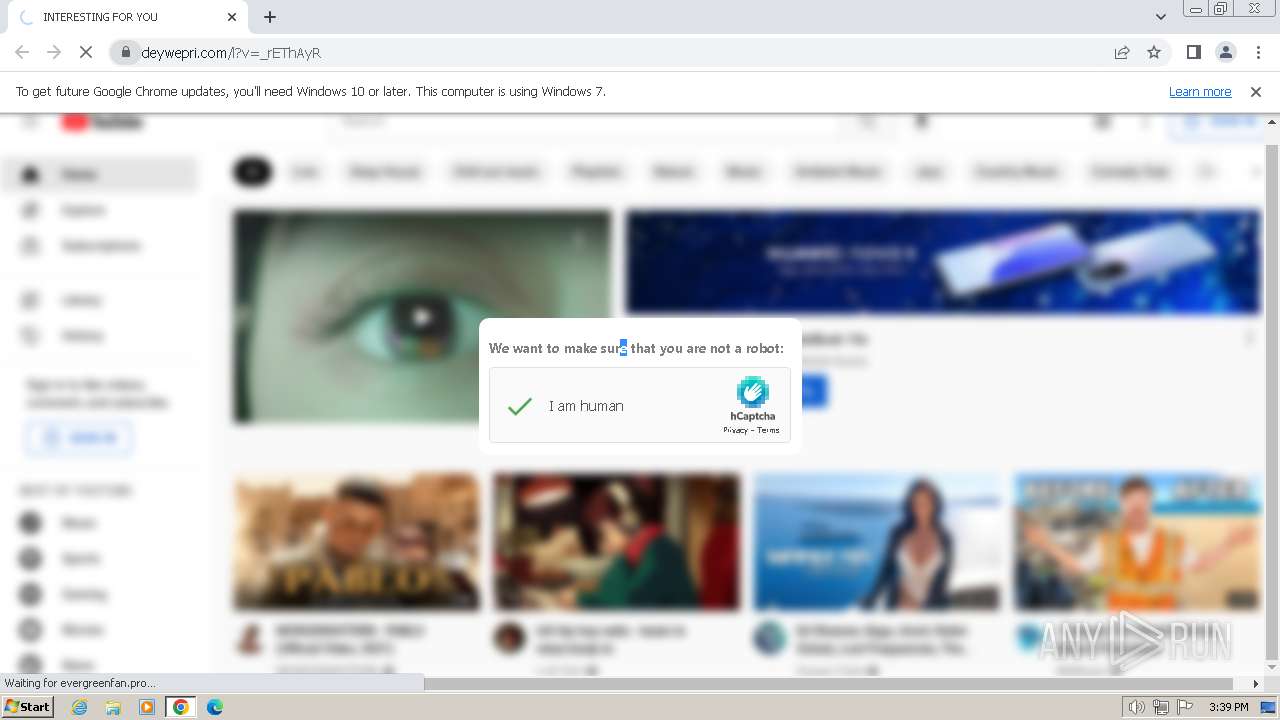Share this page icon

coord(1122,52)
